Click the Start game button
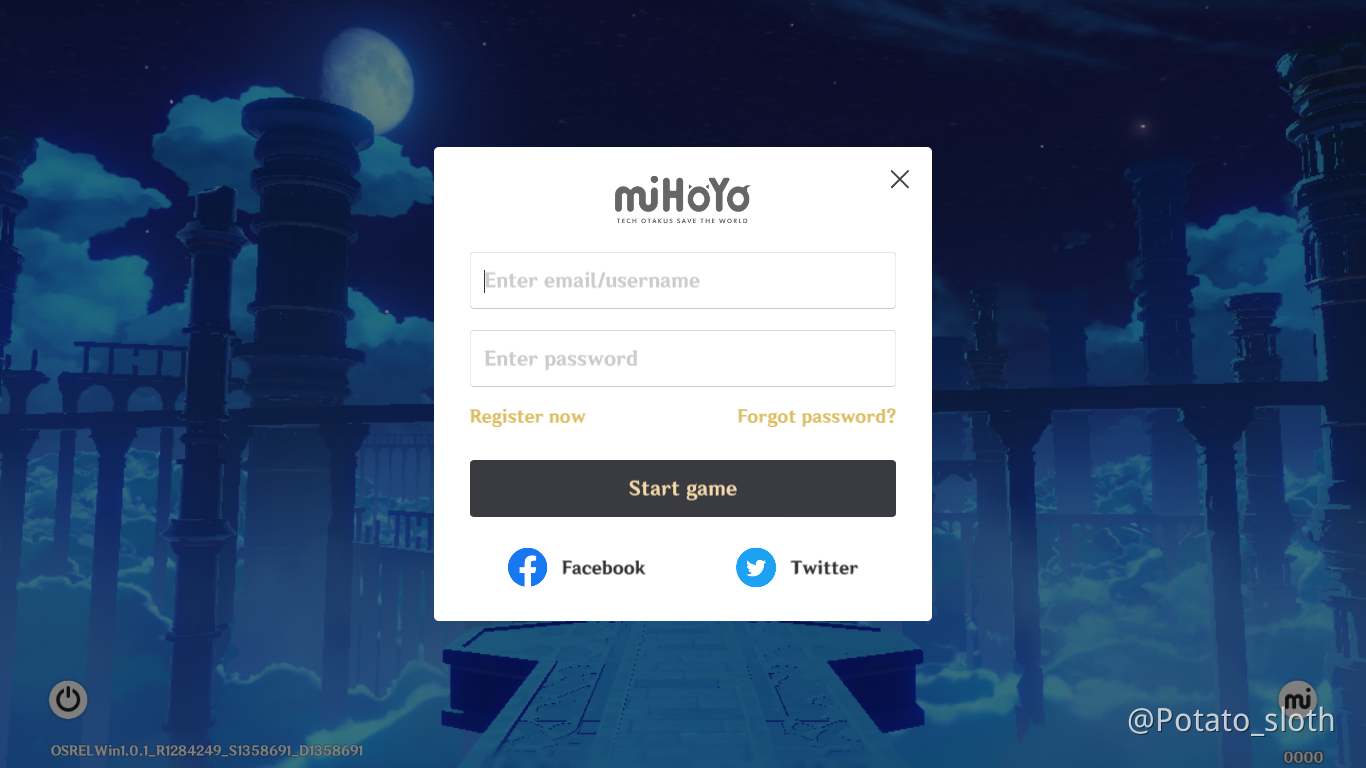The image size is (1366, 768). pos(683,488)
